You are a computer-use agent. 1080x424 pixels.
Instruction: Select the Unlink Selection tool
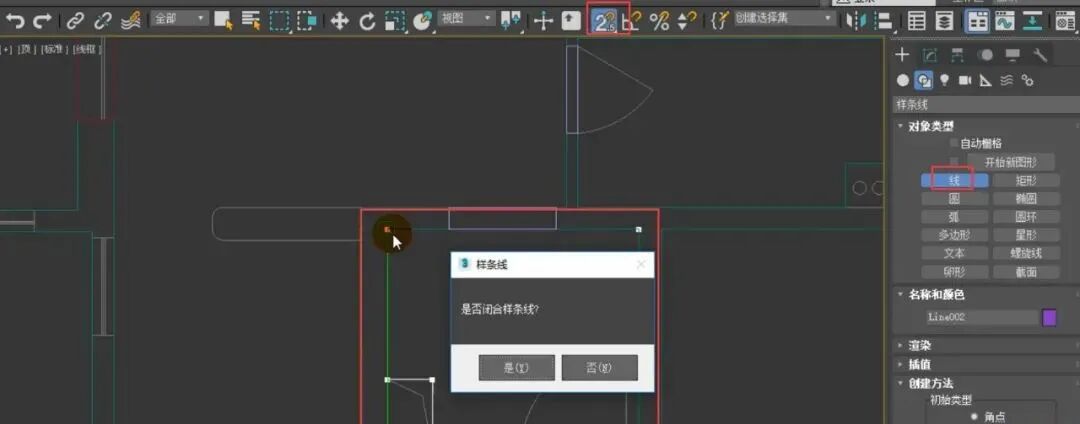point(103,21)
